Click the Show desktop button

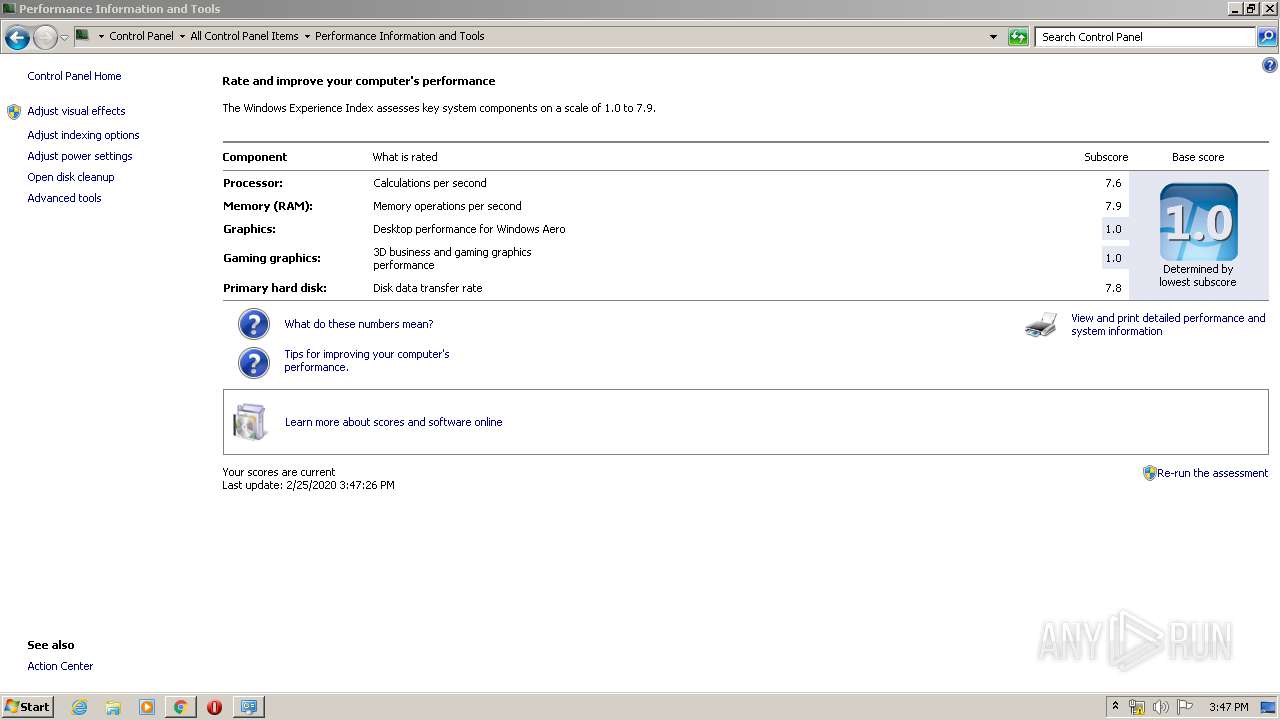1268,707
